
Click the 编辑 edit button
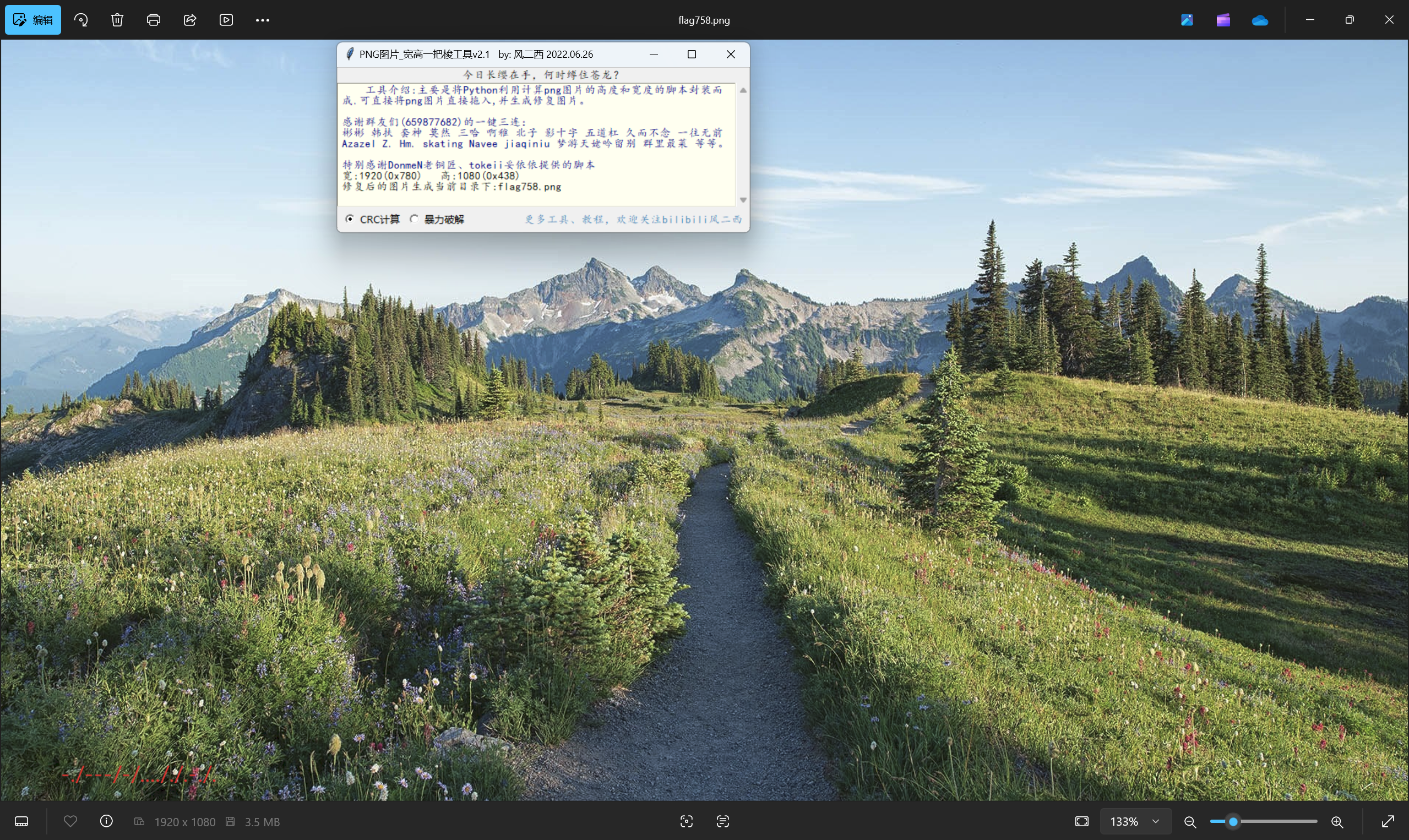click(x=33, y=20)
